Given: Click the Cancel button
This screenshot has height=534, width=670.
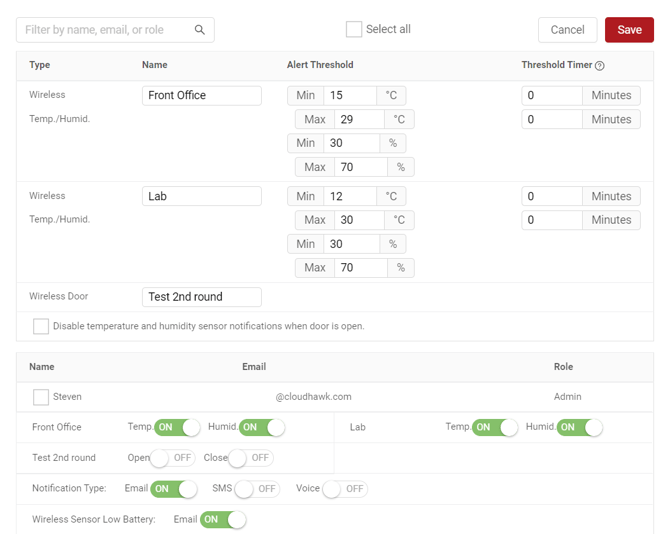Looking at the screenshot, I should (x=567, y=30).
